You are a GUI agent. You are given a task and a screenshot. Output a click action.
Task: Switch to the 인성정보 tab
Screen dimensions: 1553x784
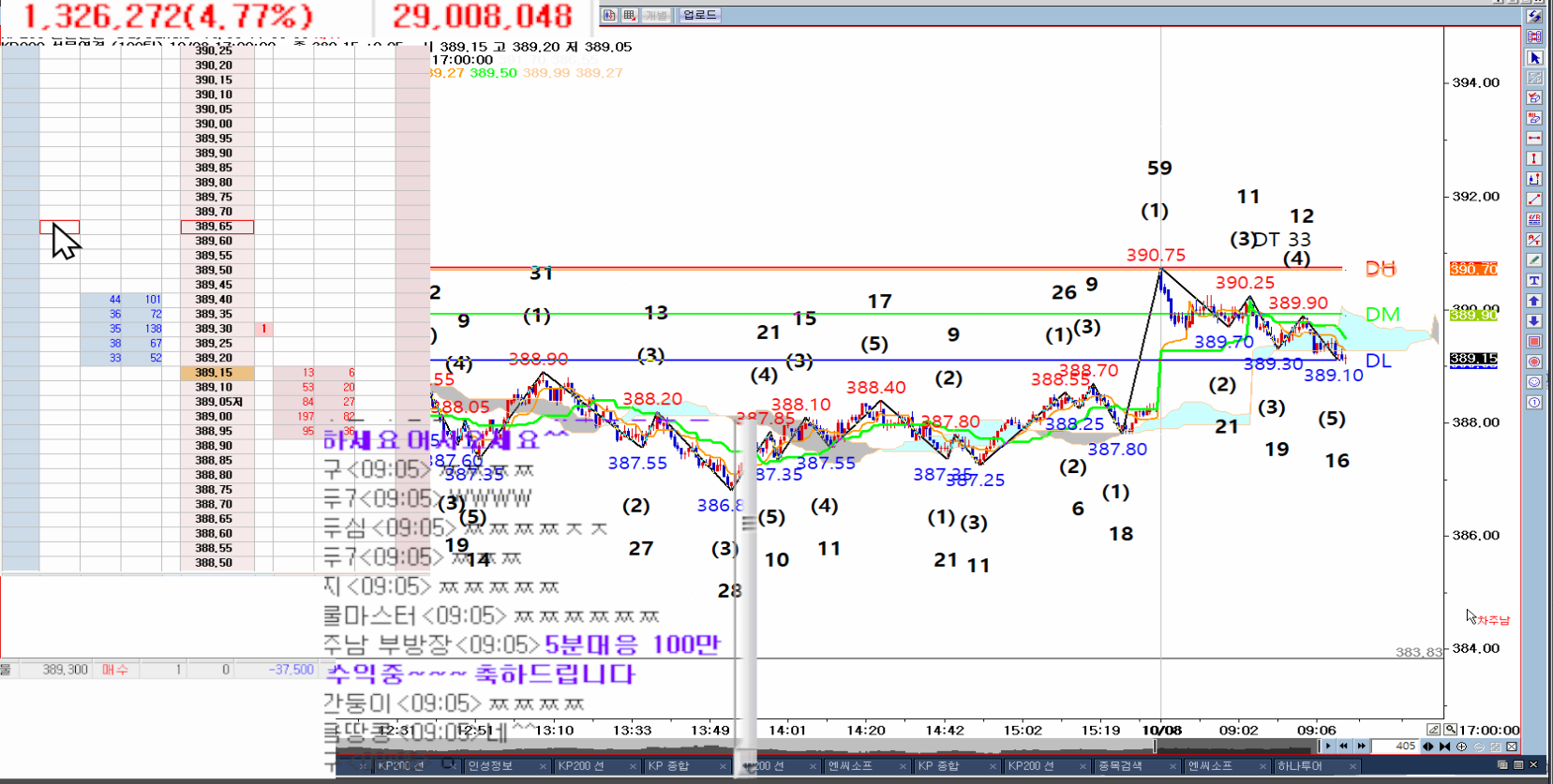(490, 766)
